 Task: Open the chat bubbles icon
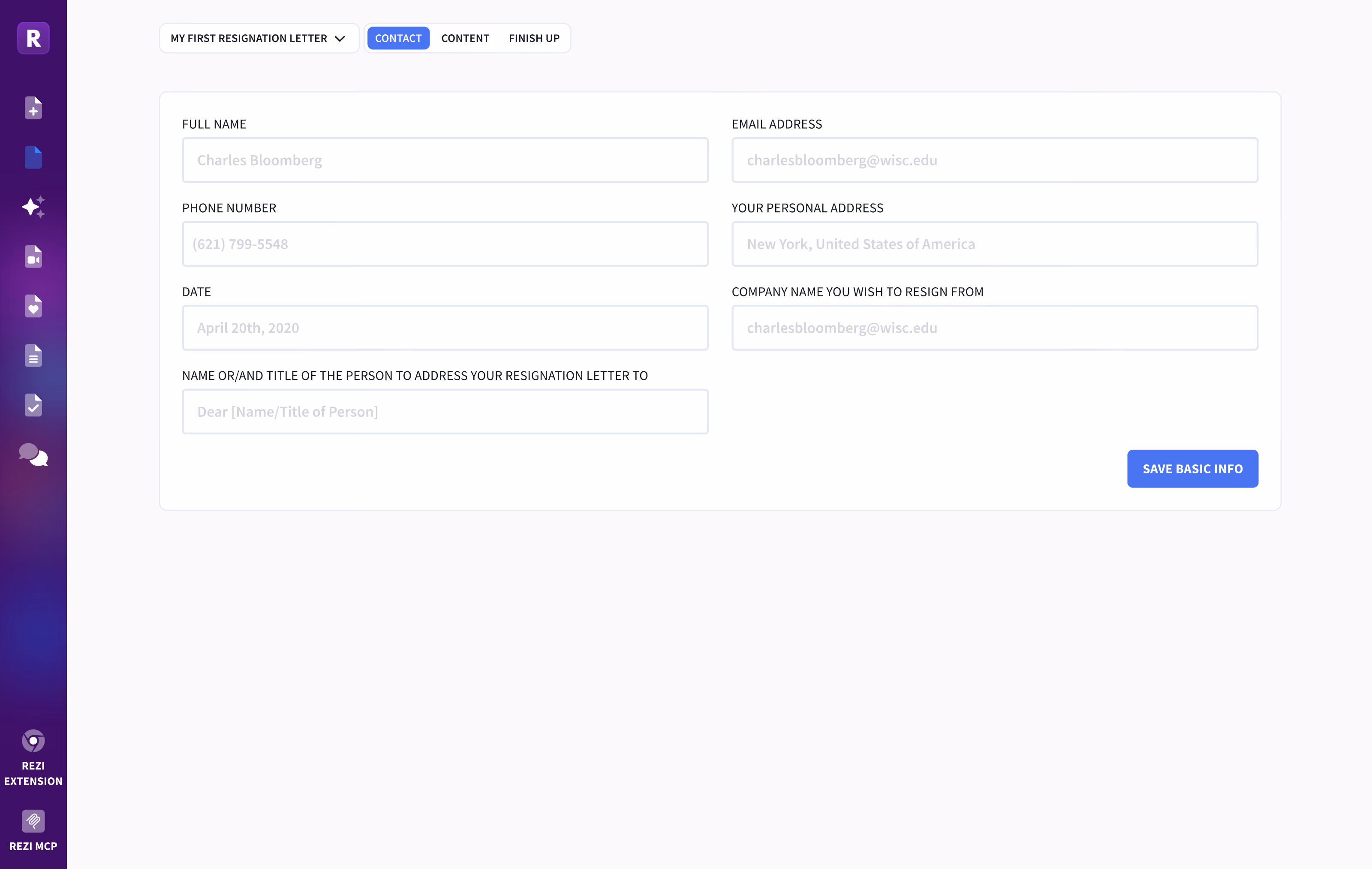pyautogui.click(x=33, y=455)
